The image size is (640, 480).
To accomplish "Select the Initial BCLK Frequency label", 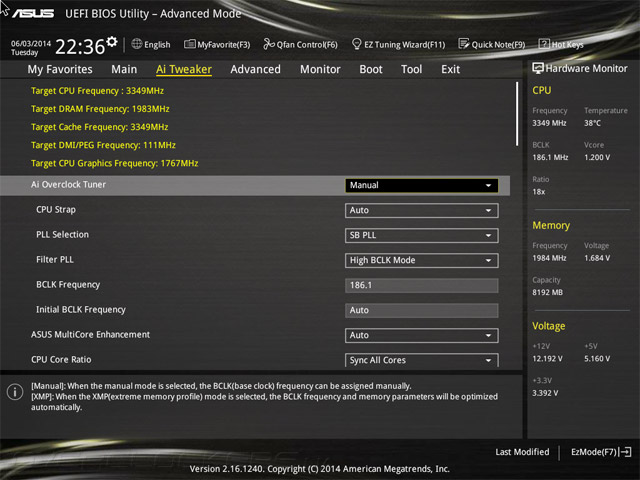I will 81,310.
